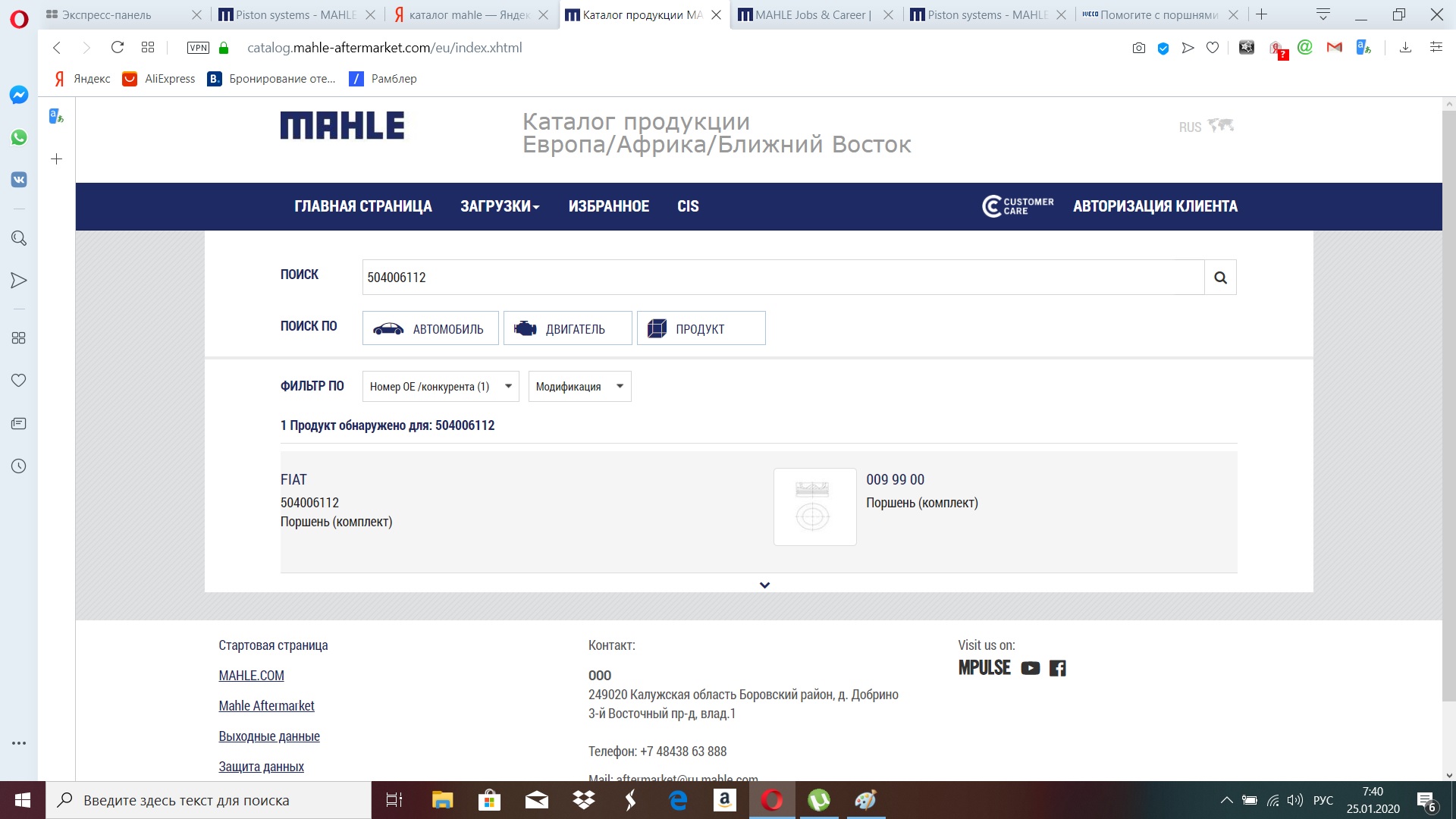Toggle the VPN badge in address bar
The height and width of the screenshot is (819, 1456).
[x=198, y=48]
